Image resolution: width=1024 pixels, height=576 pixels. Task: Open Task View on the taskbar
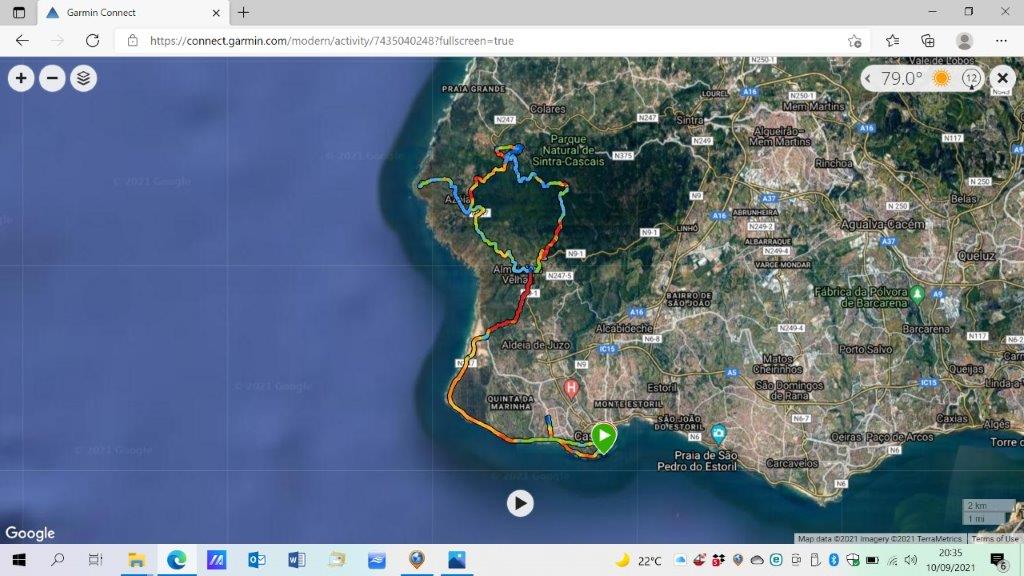95,560
